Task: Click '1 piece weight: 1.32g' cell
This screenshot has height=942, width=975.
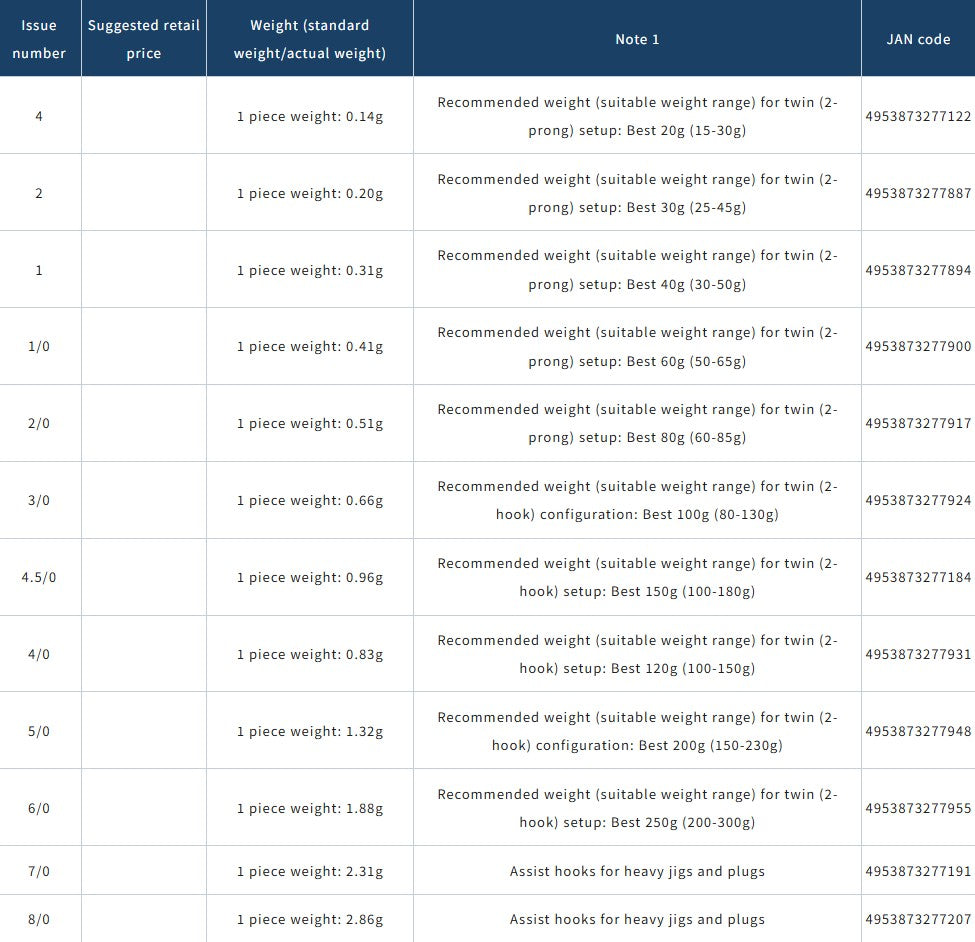Action: click(x=310, y=732)
